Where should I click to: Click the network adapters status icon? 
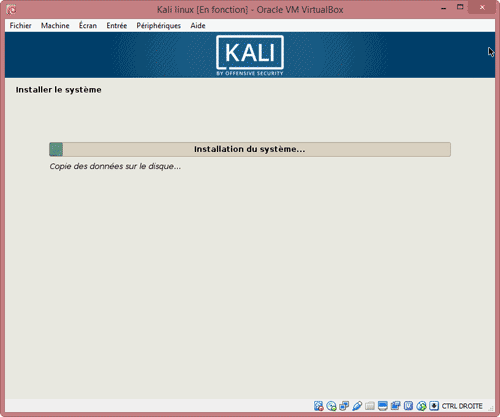pos(344,406)
